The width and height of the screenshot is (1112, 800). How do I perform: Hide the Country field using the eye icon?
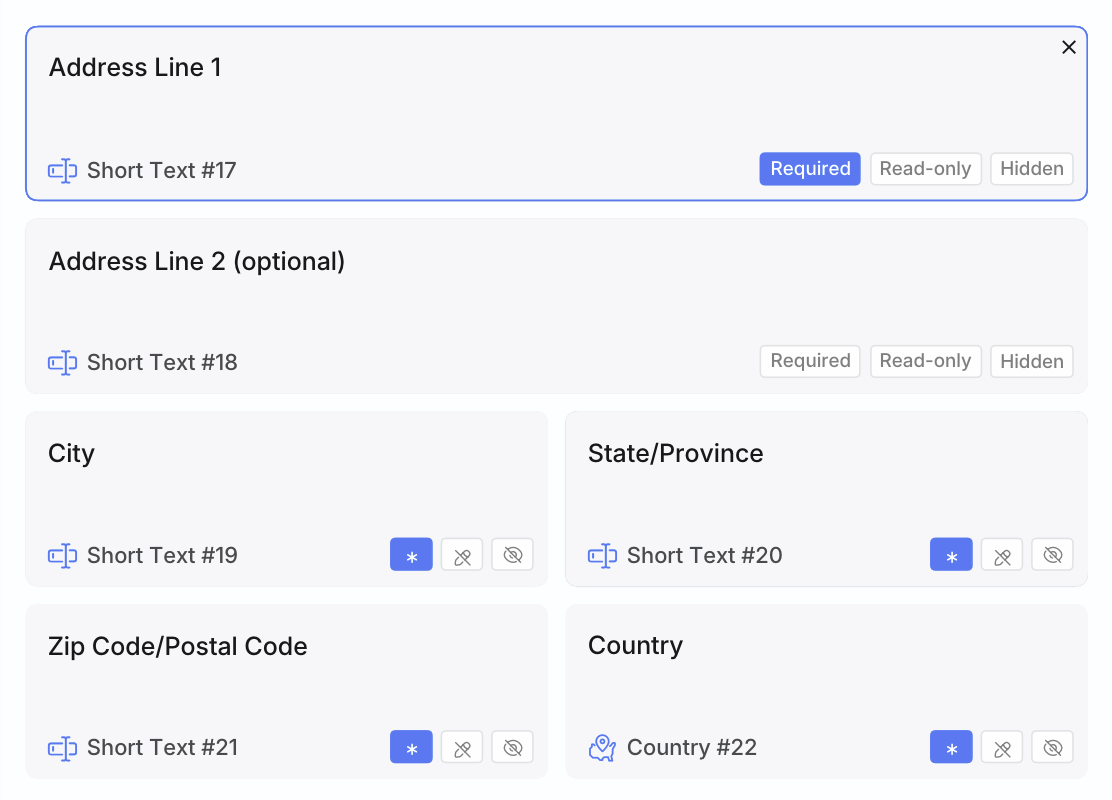[1052, 747]
